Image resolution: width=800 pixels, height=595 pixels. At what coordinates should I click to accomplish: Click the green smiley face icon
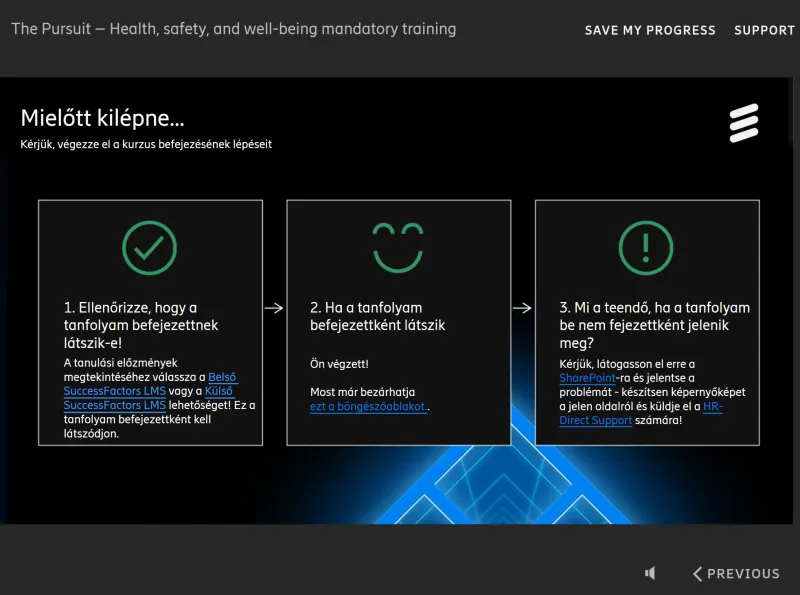(x=398, y=246)
